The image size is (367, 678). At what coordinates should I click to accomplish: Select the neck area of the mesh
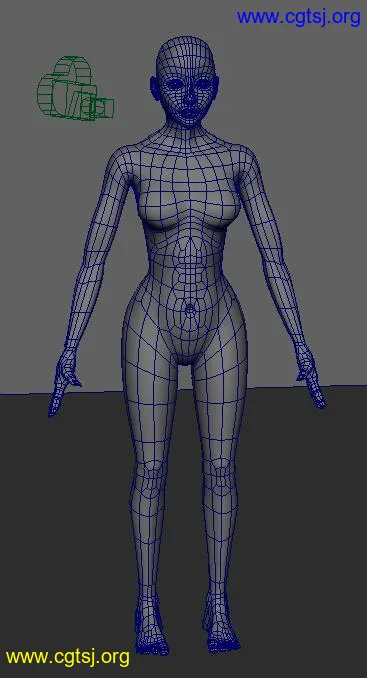tap(186, 134)
